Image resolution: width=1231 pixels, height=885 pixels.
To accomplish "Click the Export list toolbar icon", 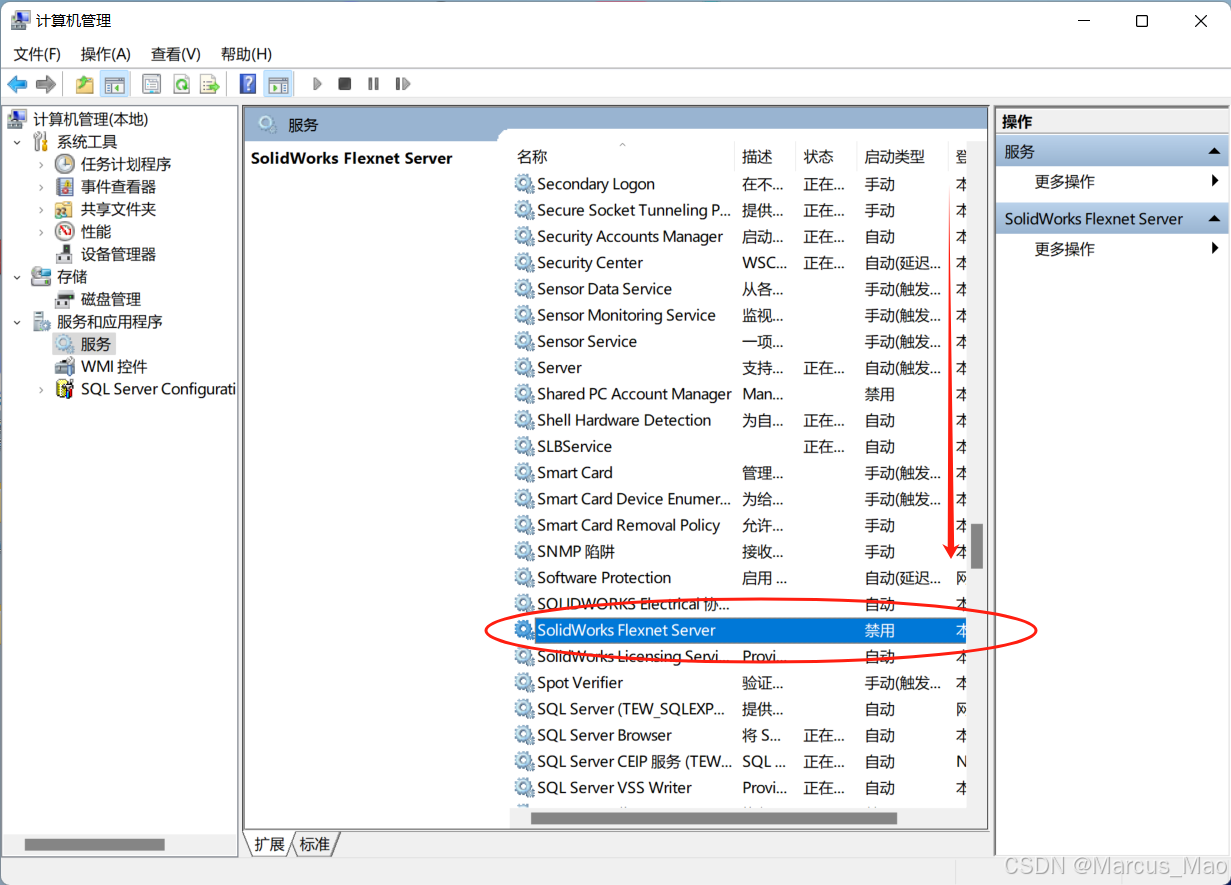I will pyautogui.click(x=209, y=84).
